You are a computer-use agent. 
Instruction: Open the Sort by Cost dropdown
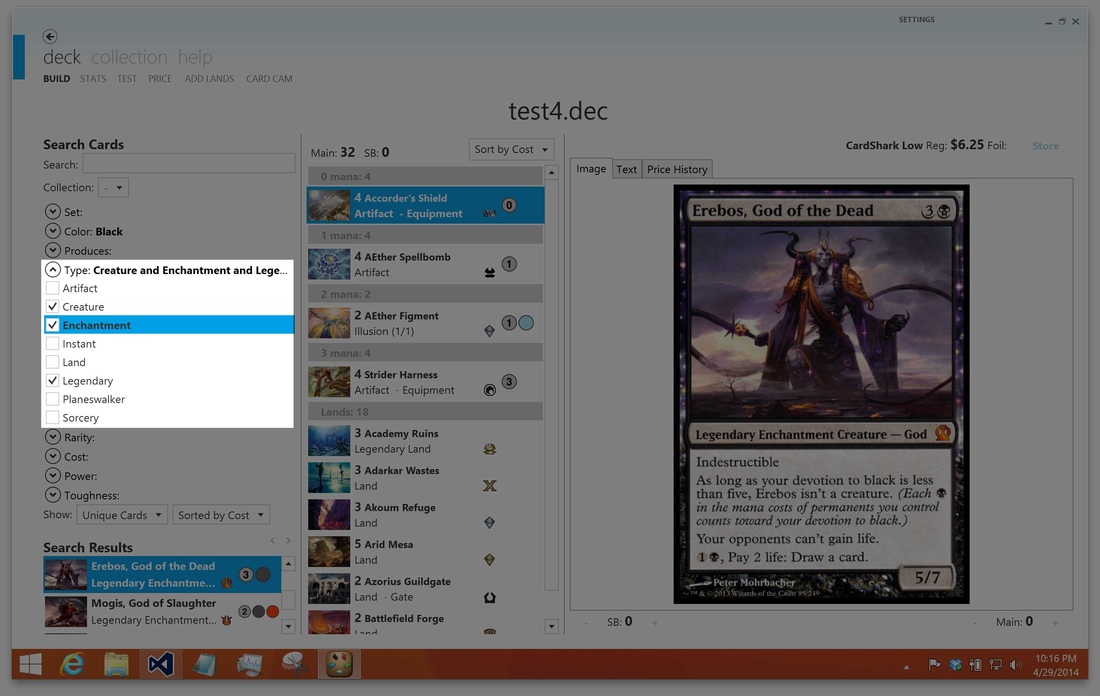pos(510,148)
